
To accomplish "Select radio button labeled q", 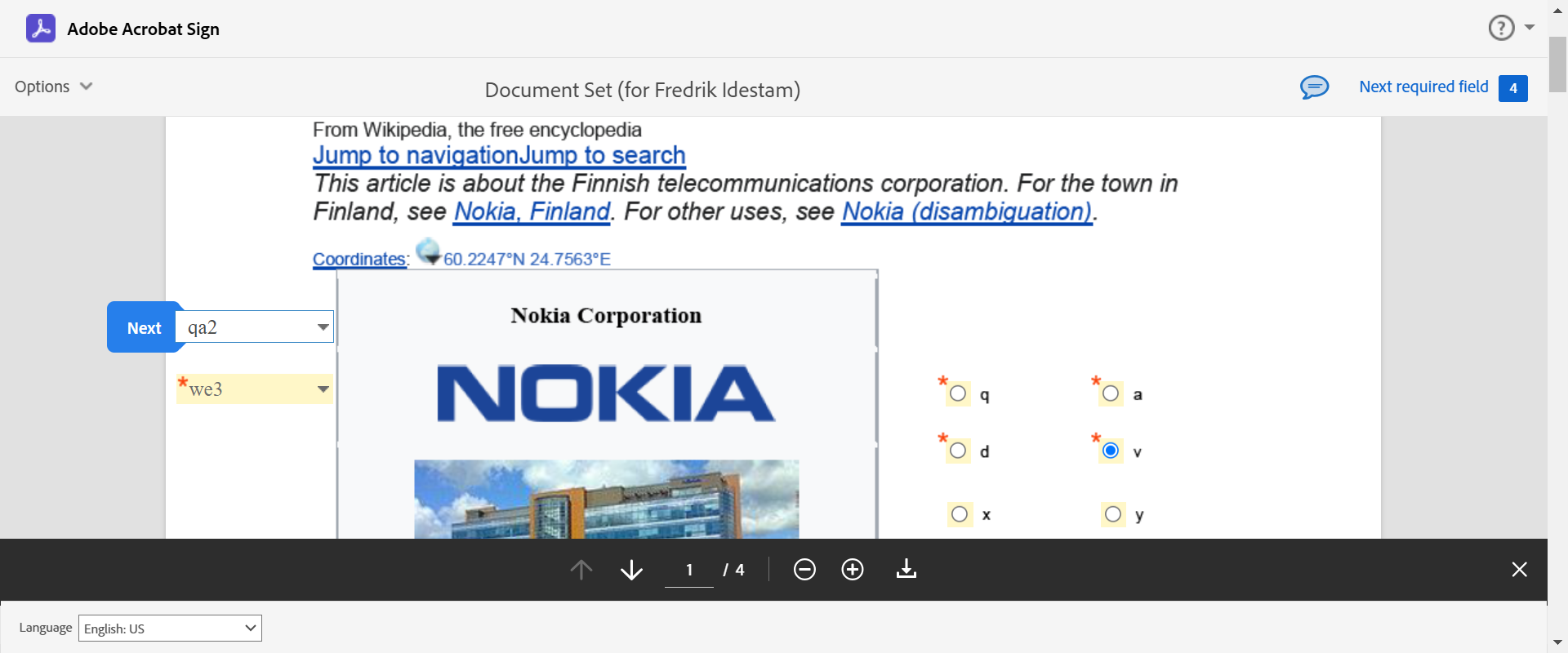I will tap(958, 394).
